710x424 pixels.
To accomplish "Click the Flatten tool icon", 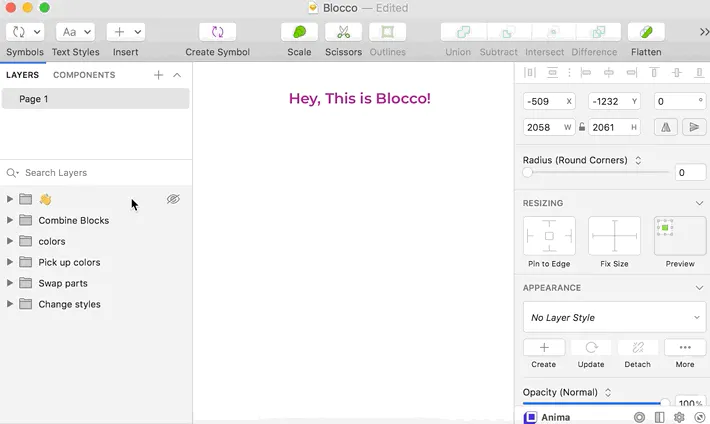I will [x=646, y=32].
